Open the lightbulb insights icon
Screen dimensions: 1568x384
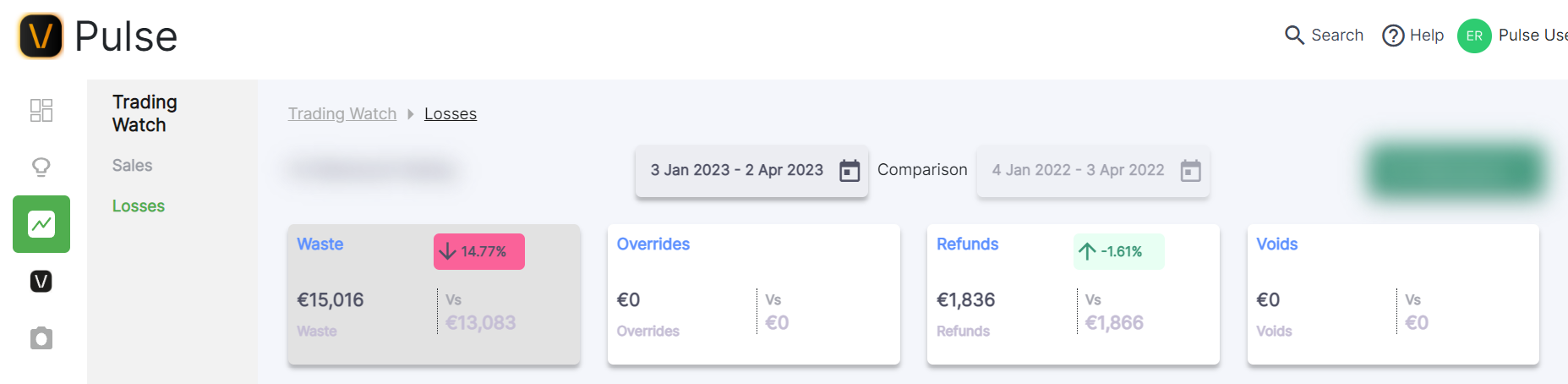41,167
